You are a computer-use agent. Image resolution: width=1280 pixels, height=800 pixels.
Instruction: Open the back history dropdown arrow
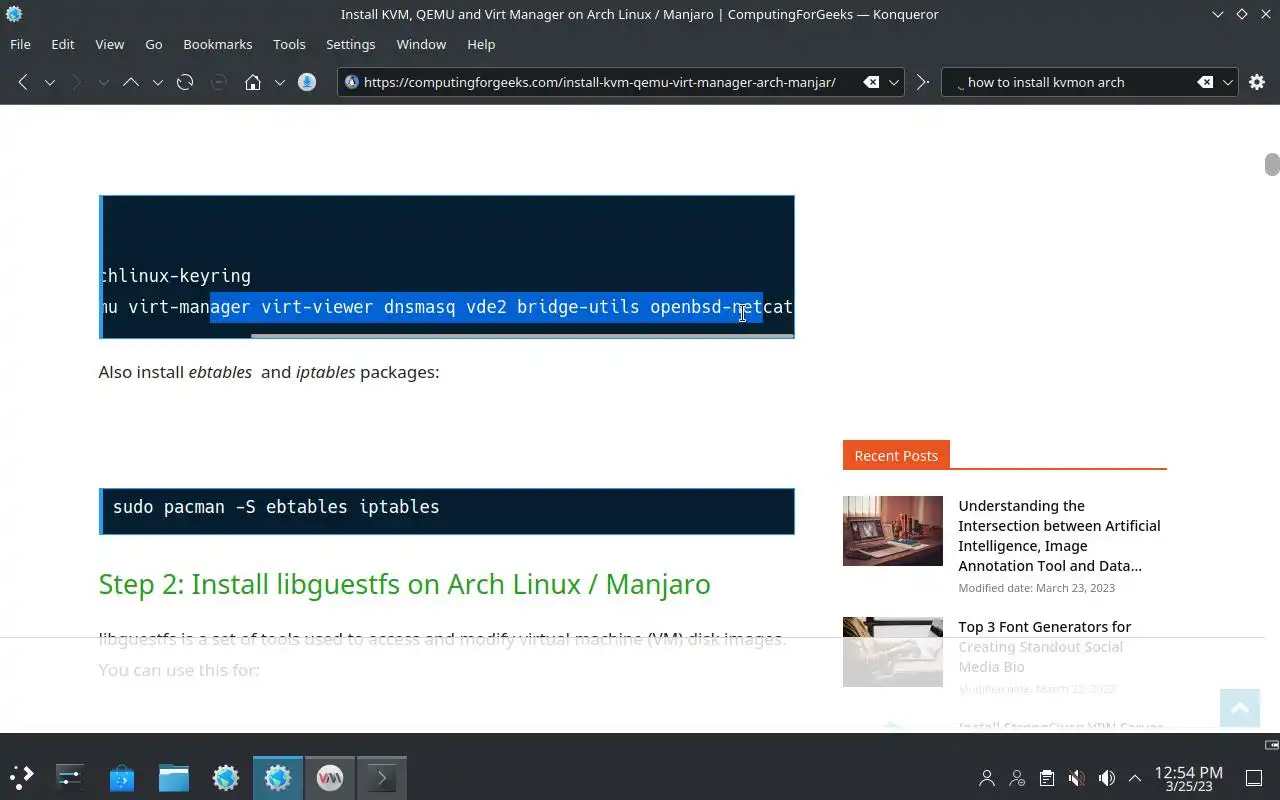49,82
